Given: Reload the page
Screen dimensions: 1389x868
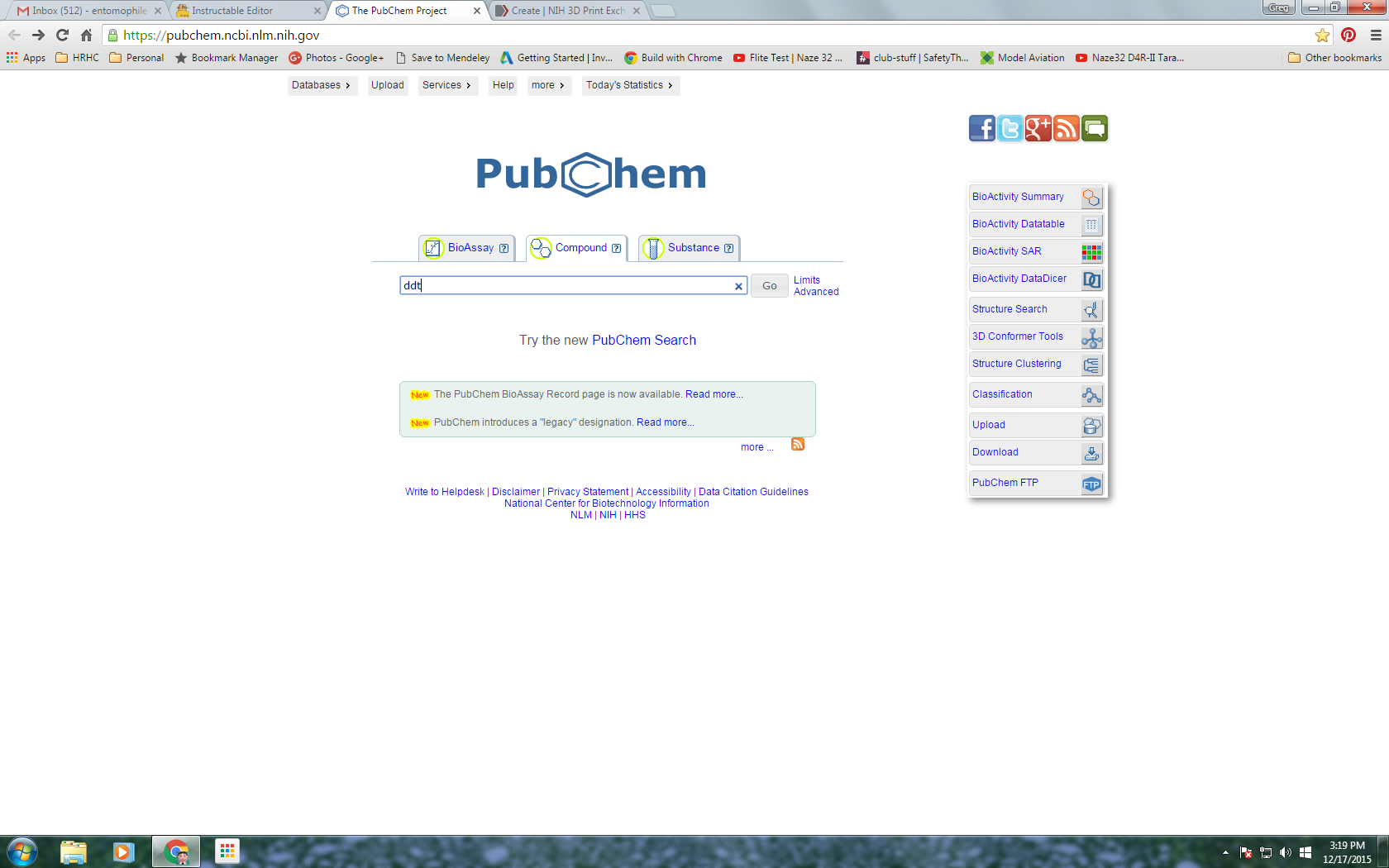Looking at the screenshot, I should [x=62, y=35].
